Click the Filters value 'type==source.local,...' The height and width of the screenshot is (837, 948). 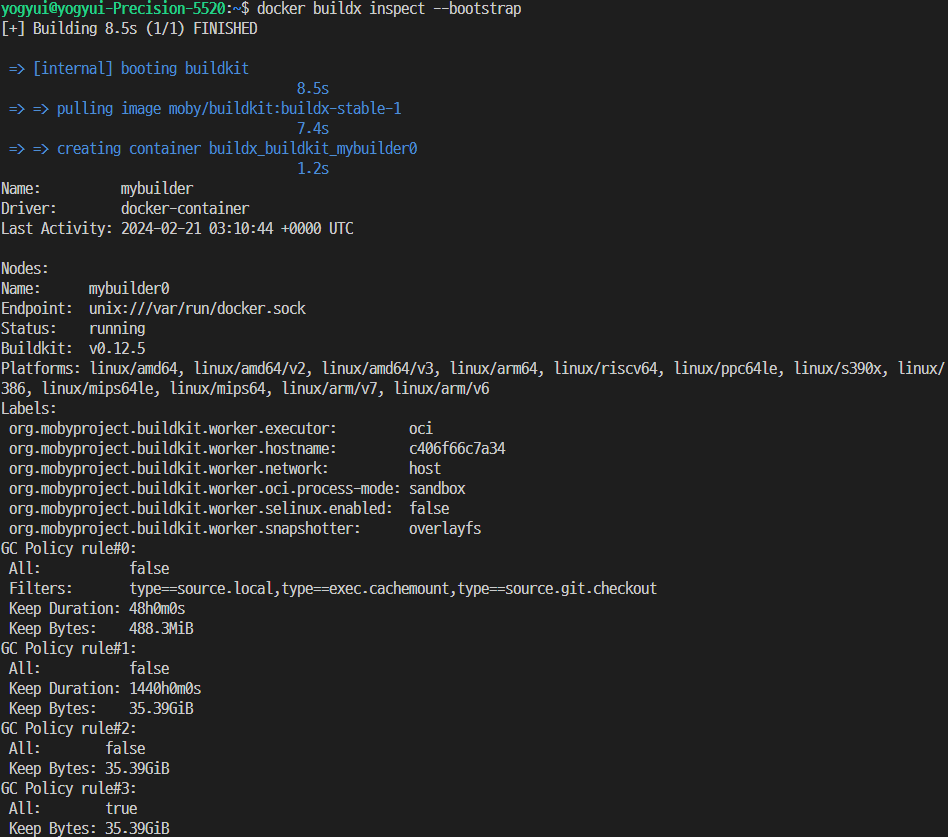click(x=393, y=588)
